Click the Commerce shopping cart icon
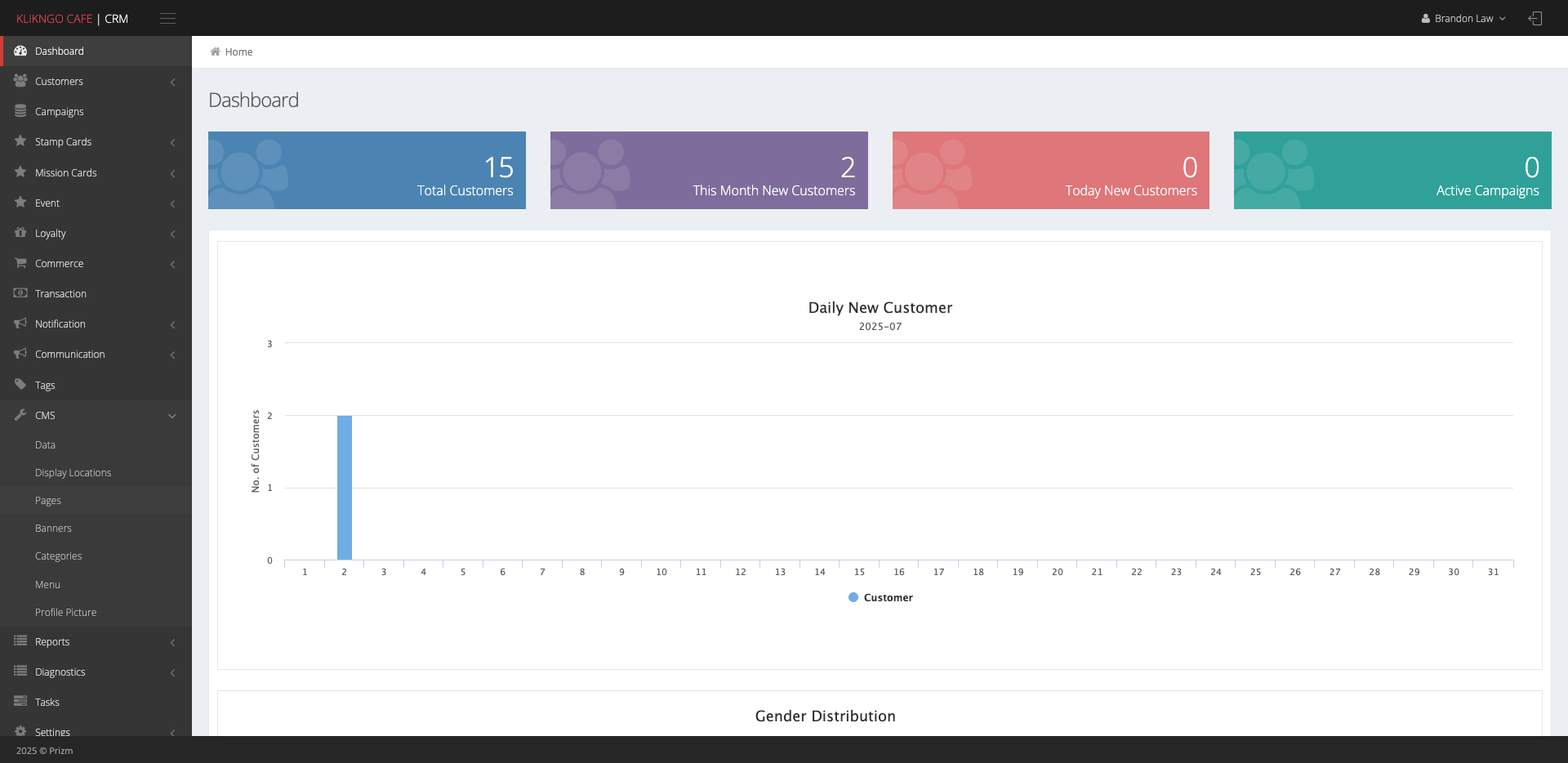 pyautogui.click(x=20, y=263)
